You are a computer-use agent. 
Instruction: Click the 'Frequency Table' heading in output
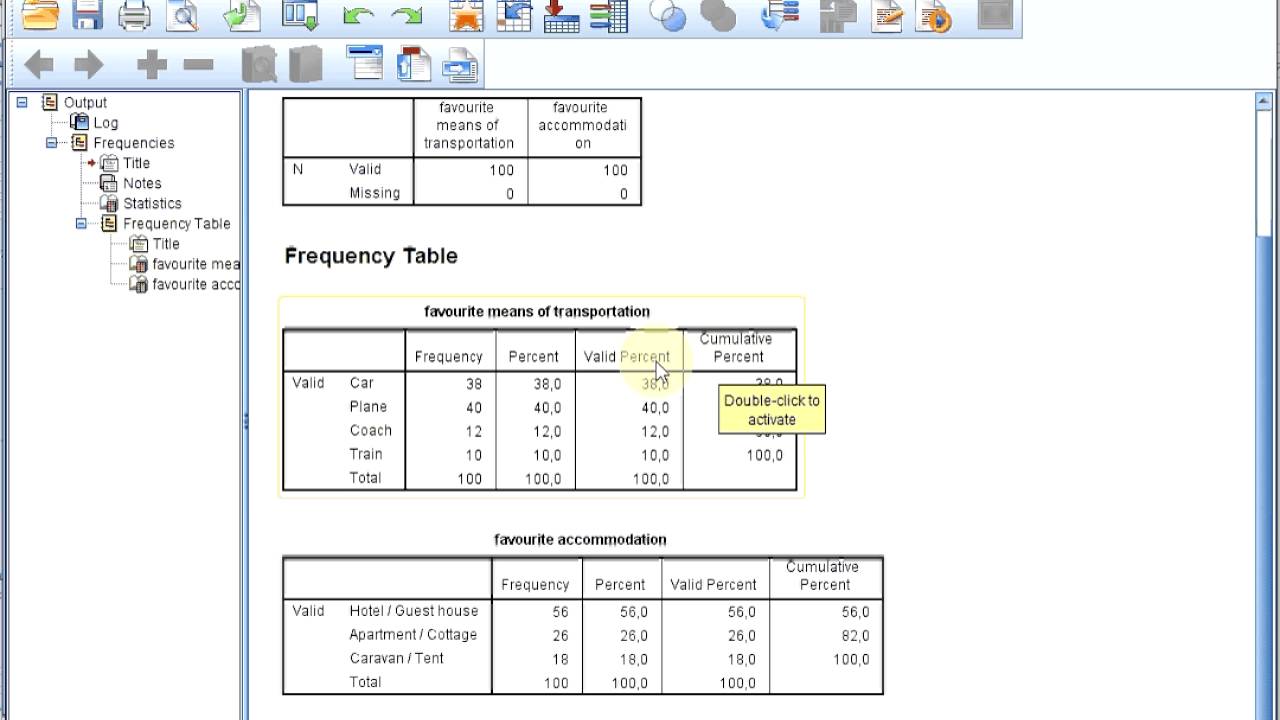point(371,256)
